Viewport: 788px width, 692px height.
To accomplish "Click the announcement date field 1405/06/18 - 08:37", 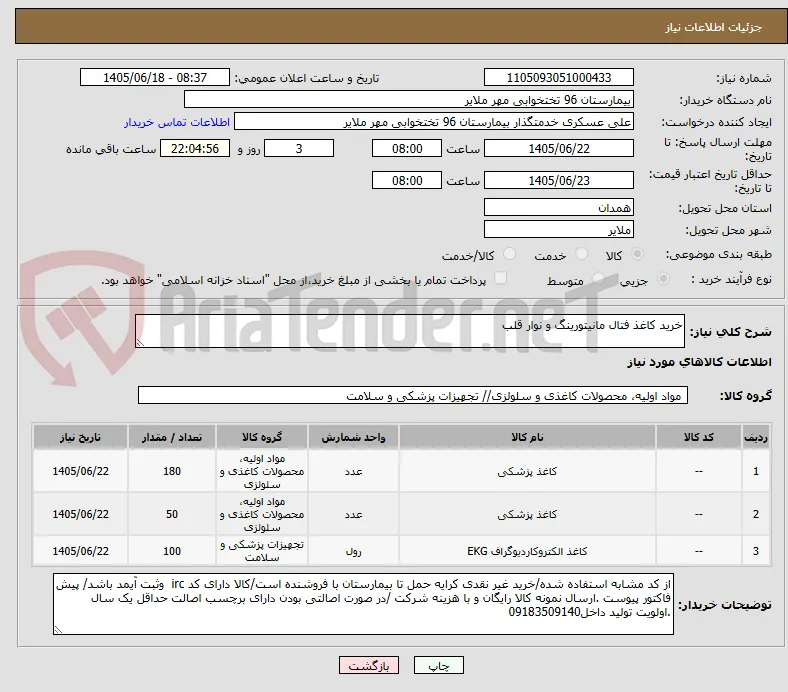I will (x=155, y=77).
